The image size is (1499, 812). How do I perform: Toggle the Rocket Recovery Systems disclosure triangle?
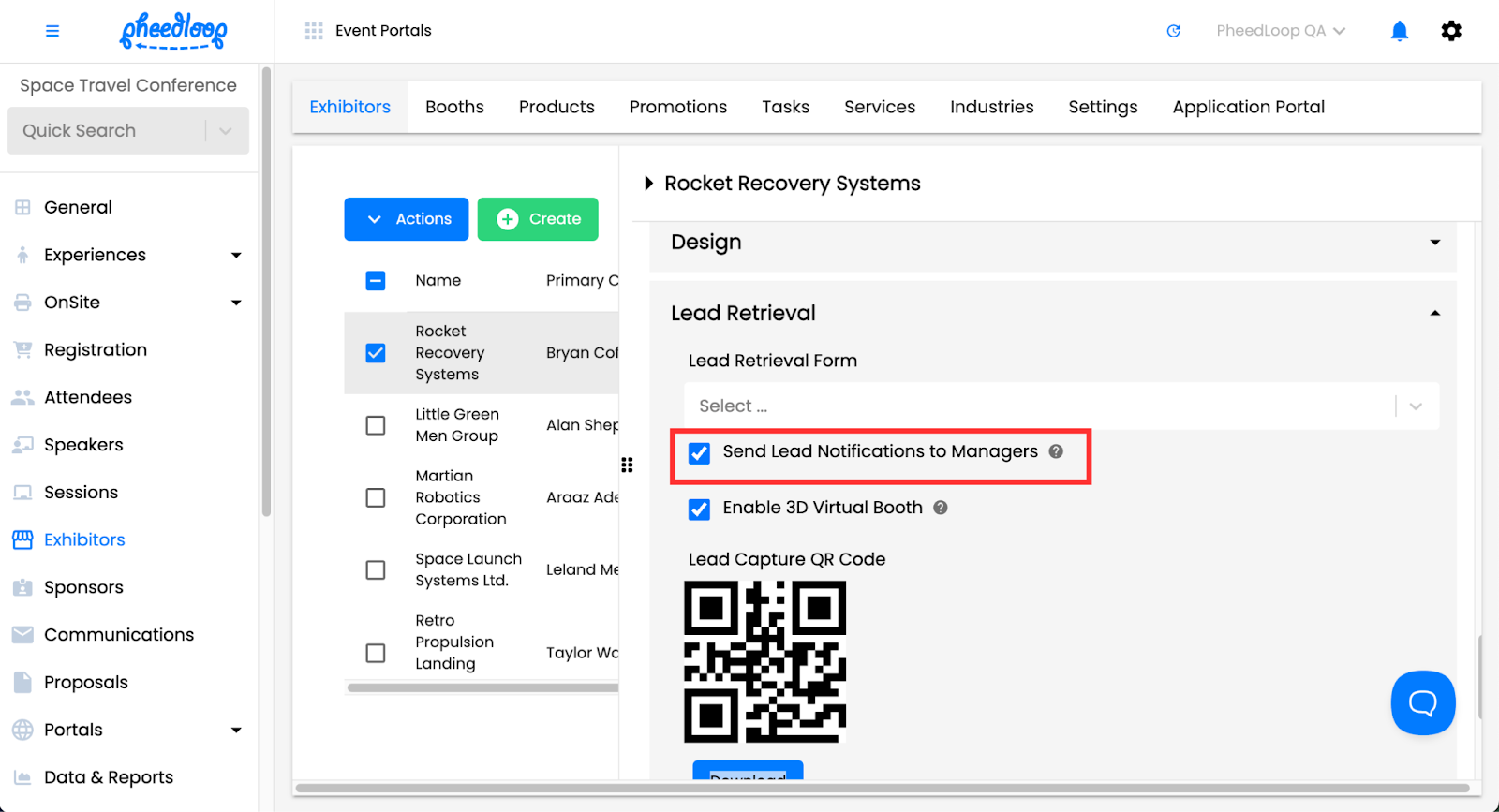click(x=648, y=184)
